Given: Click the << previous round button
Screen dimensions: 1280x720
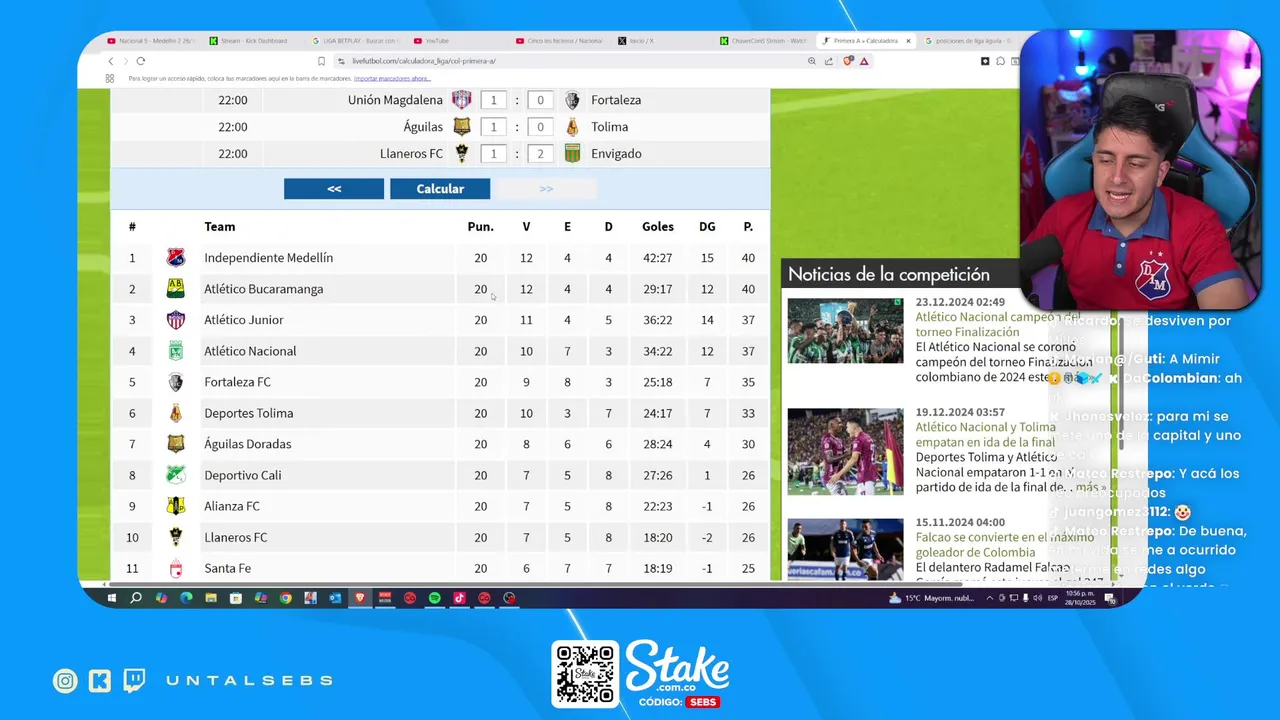Looking at the screenshot, I should [334, 189].
